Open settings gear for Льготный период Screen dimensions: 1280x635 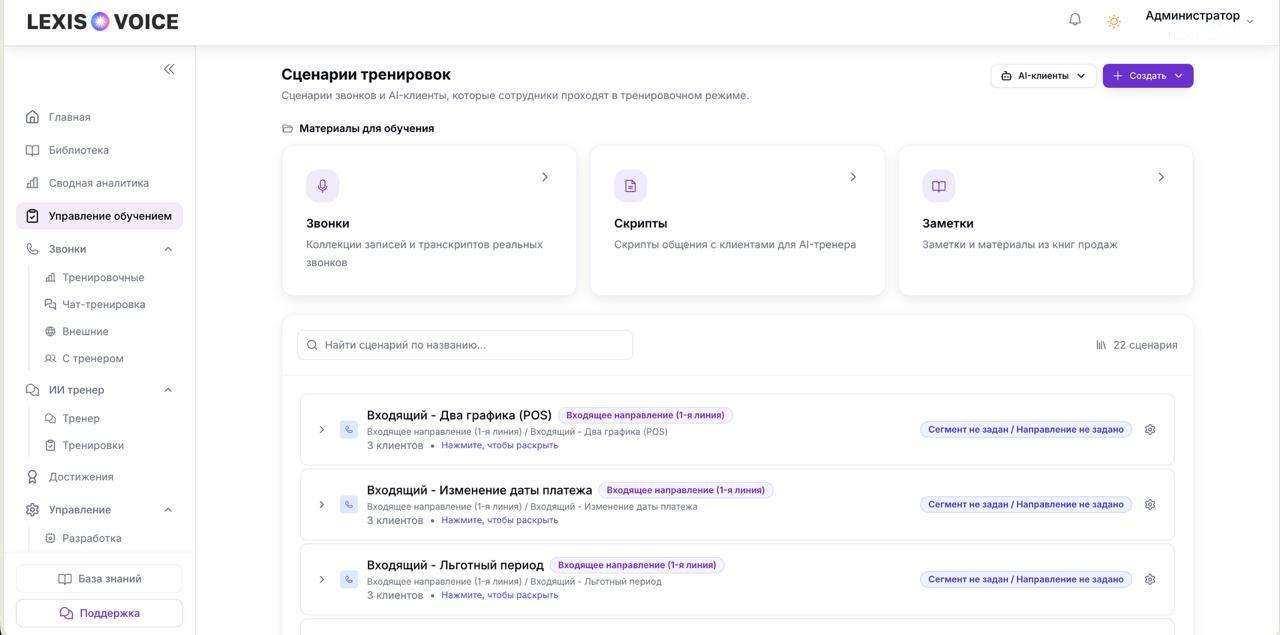click(1150, 580)
